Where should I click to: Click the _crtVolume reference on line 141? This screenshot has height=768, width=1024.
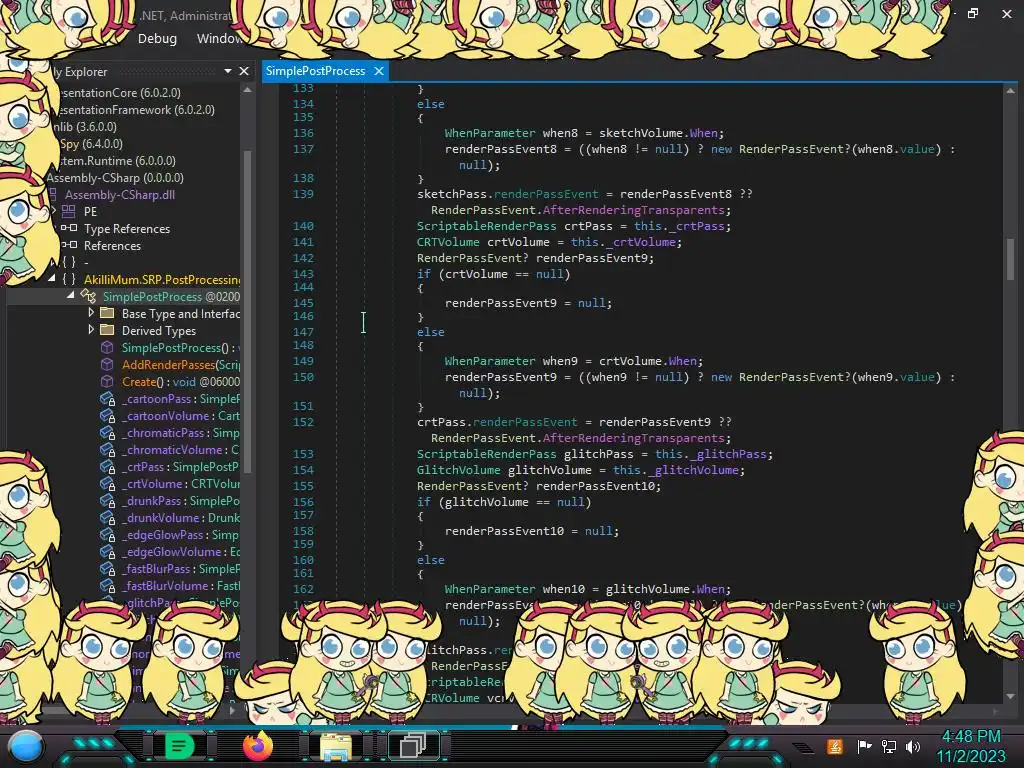click(x=639, y=242)
